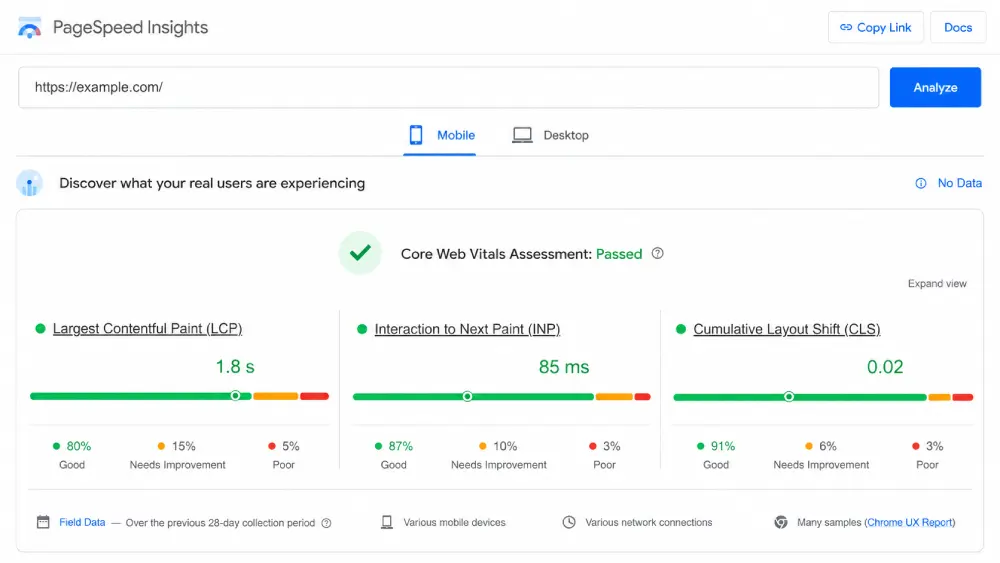1000x563 pixels.
Task: Click the Copy Link button
Action: coord(876,27)
